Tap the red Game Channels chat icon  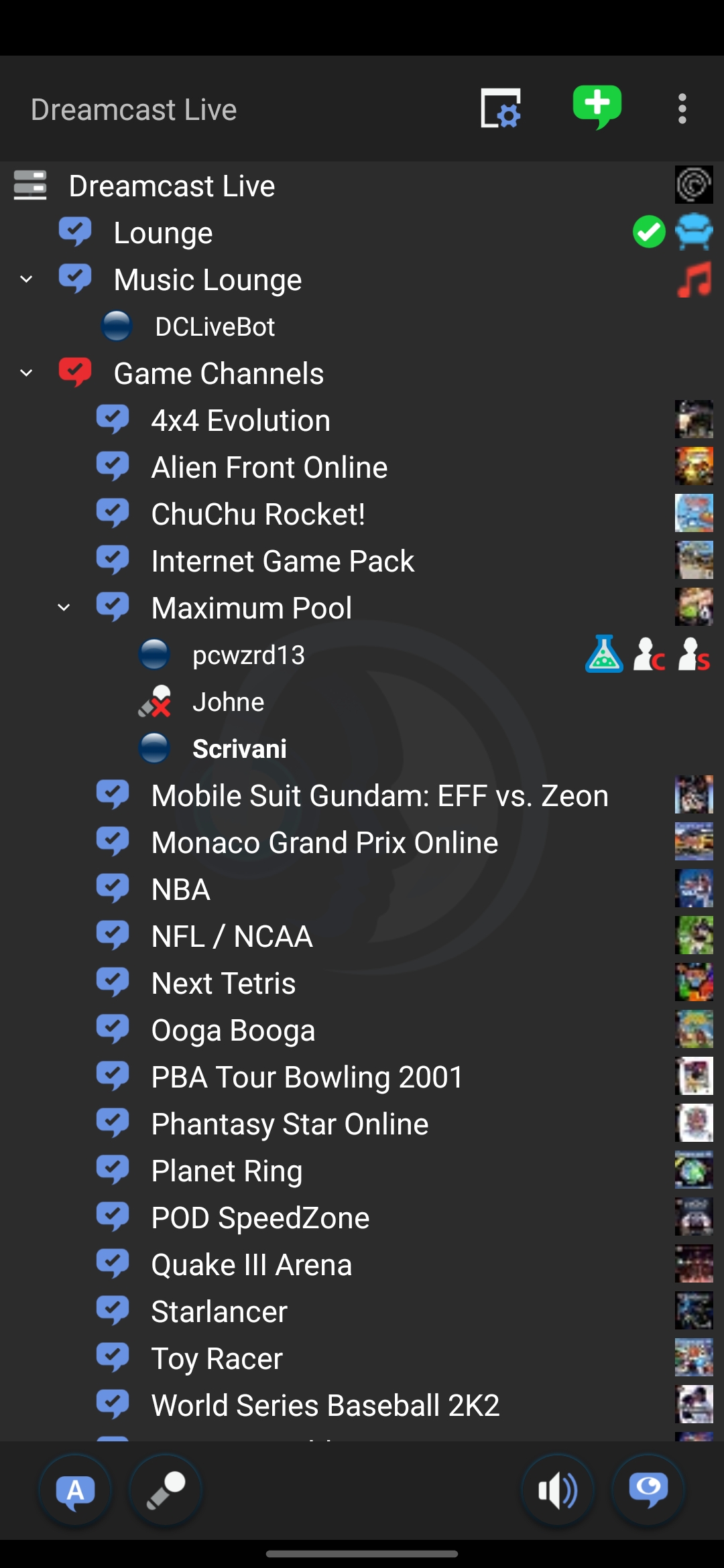click(x=75, y=373)
